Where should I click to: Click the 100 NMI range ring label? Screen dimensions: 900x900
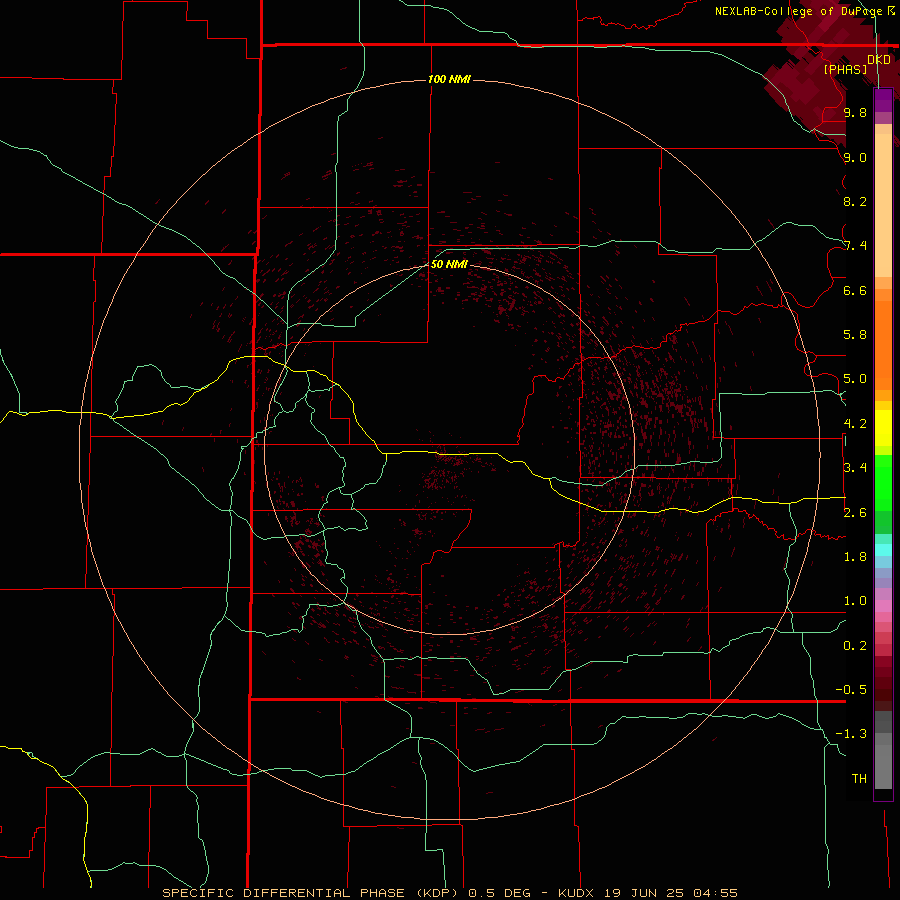tap(449, 79)
